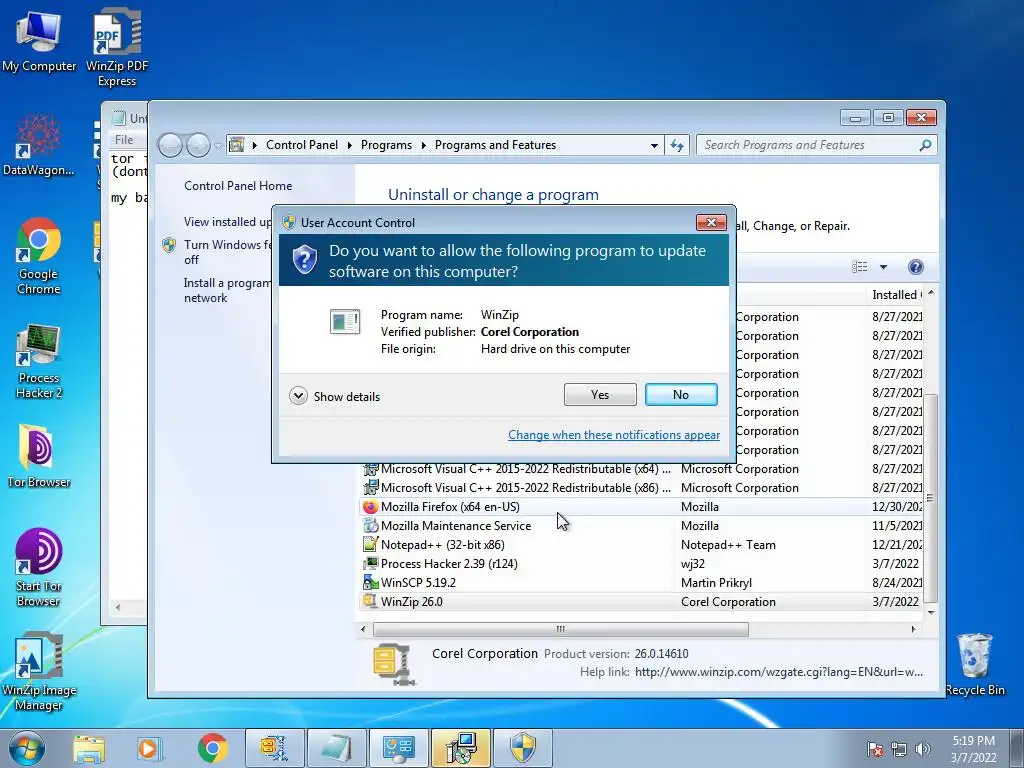The width and height of the screenshot is (1024, 768).
Task: Launch Google Chrome from the desktop
Action: pos(39,255)
